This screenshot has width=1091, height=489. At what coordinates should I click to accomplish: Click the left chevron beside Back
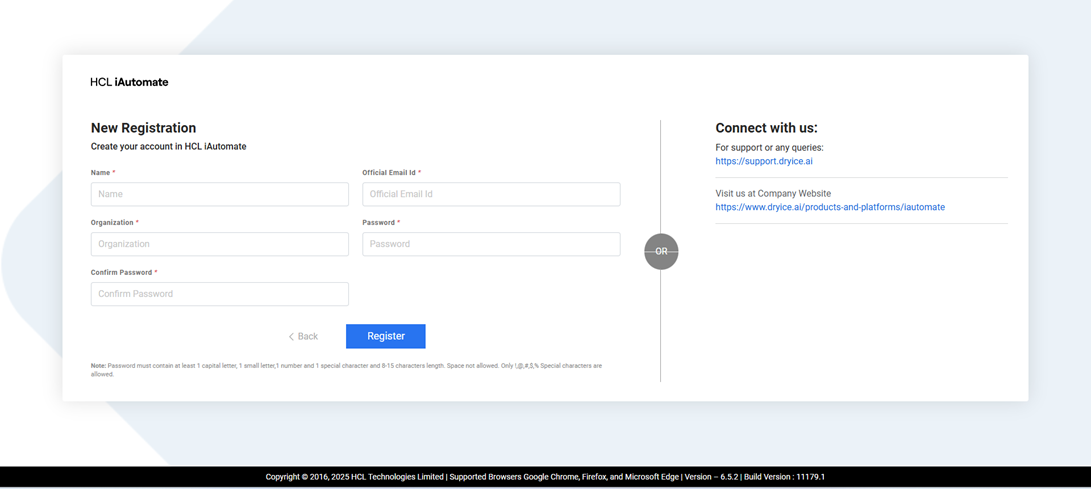pyautogui.click(x=291, y=337)
